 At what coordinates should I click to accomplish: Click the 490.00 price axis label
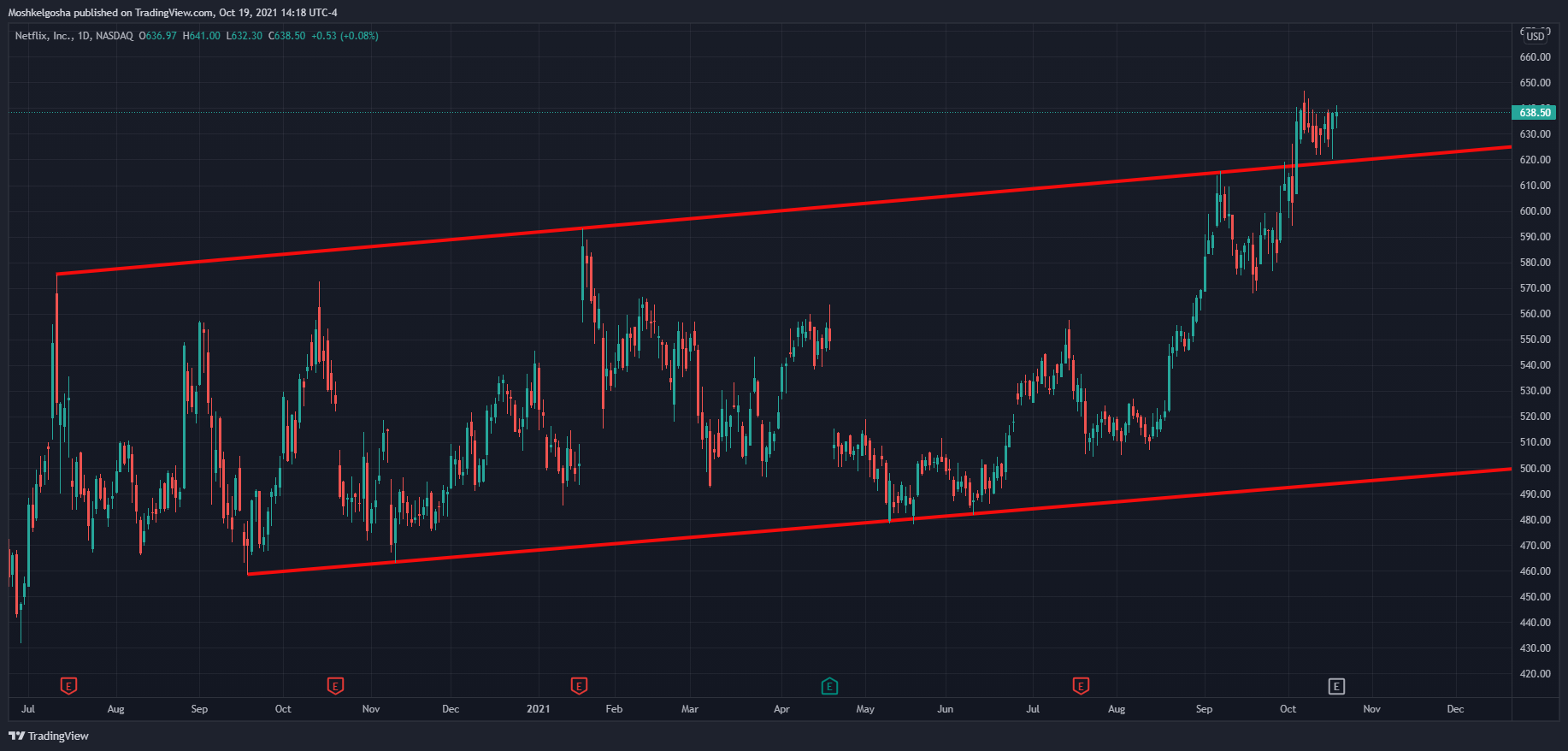tap(1536, 494)
